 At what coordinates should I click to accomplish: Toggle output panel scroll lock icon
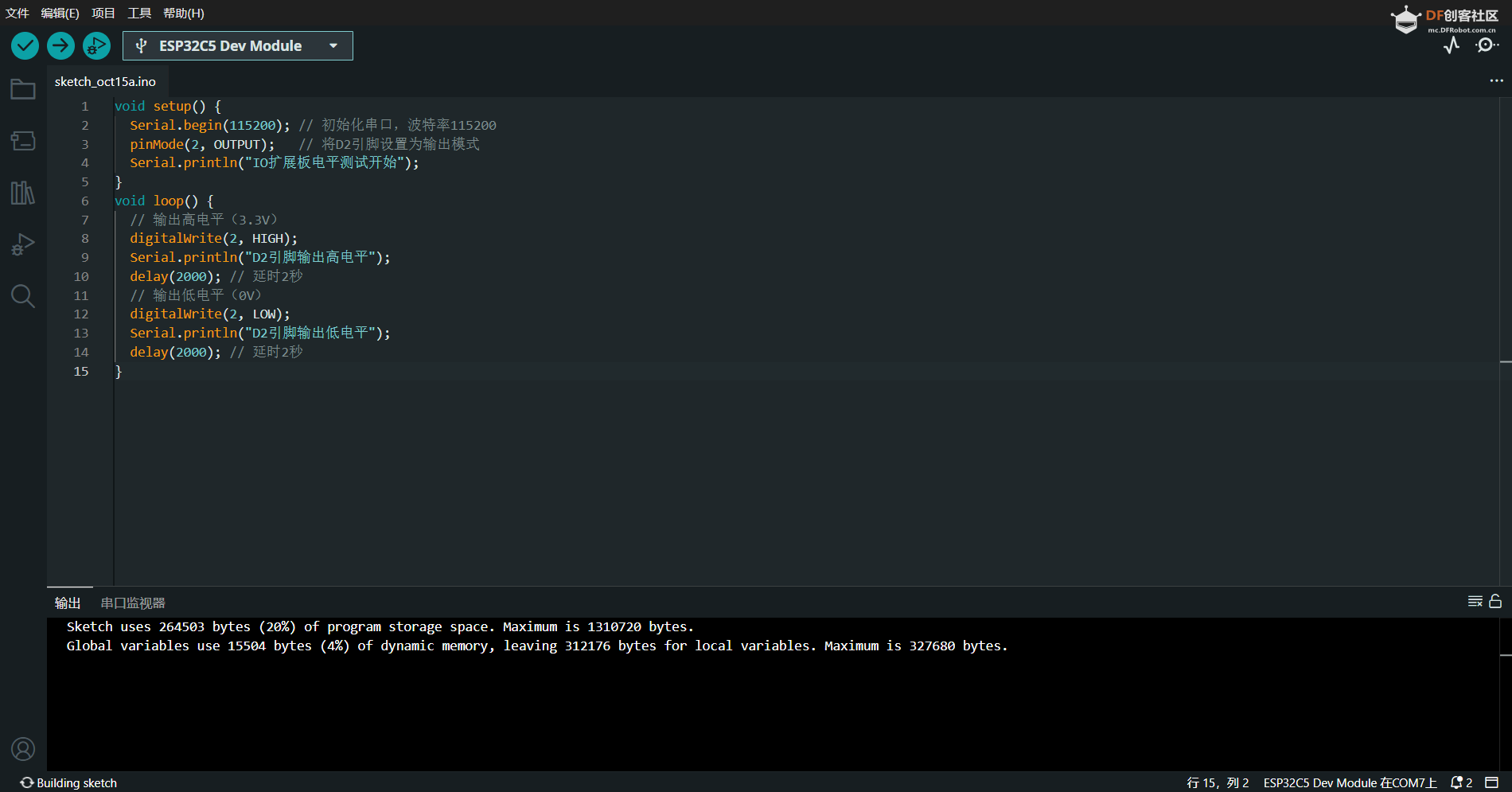point(1495,602)
